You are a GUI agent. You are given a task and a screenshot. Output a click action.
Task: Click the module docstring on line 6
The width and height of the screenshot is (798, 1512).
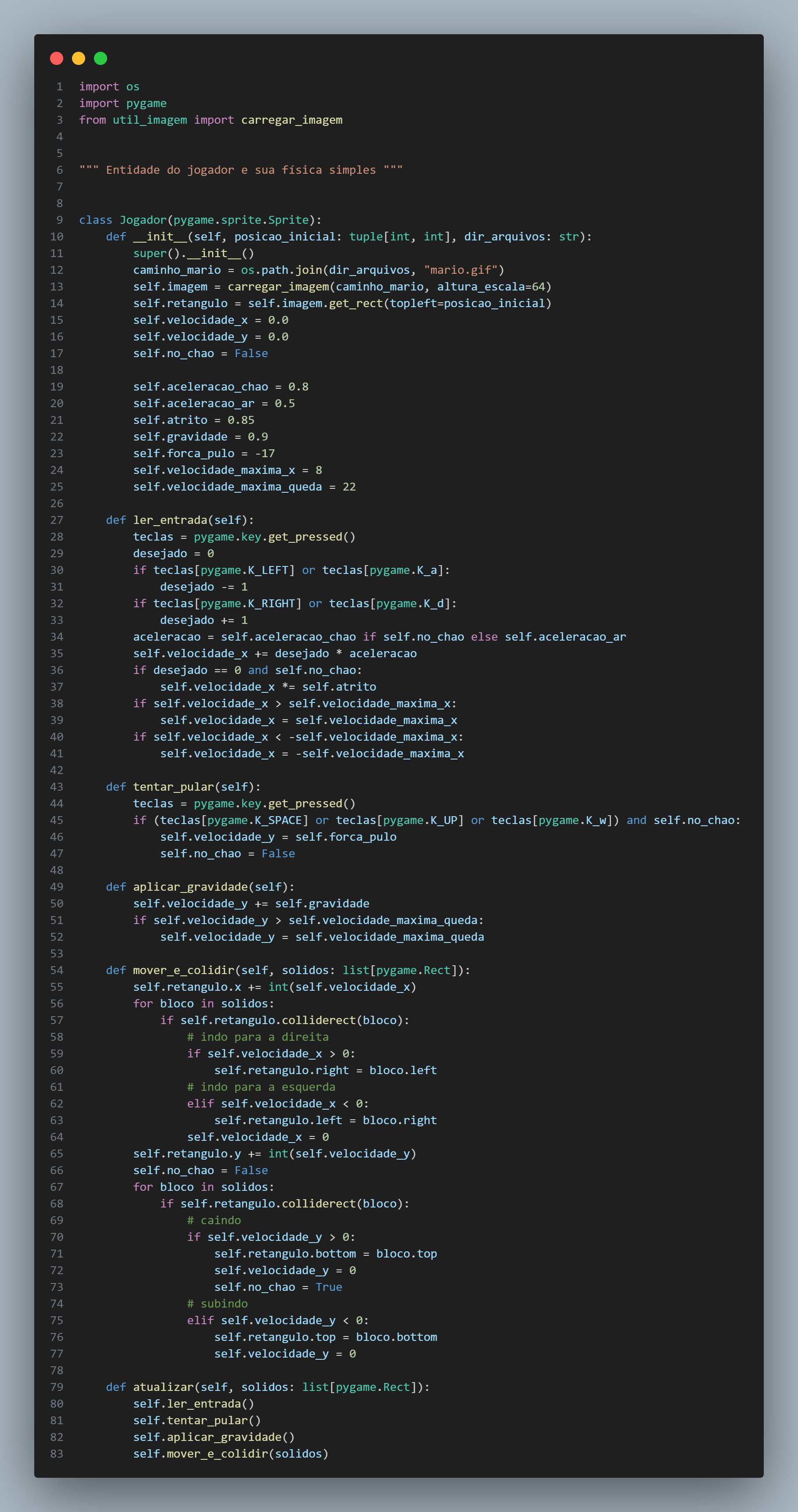pos(241,170)
